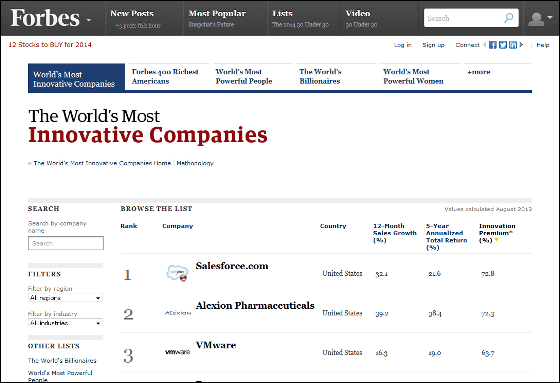Click Alexion total return value 38.4
This screenshot has width=560, height=383.
pos(435,313)
